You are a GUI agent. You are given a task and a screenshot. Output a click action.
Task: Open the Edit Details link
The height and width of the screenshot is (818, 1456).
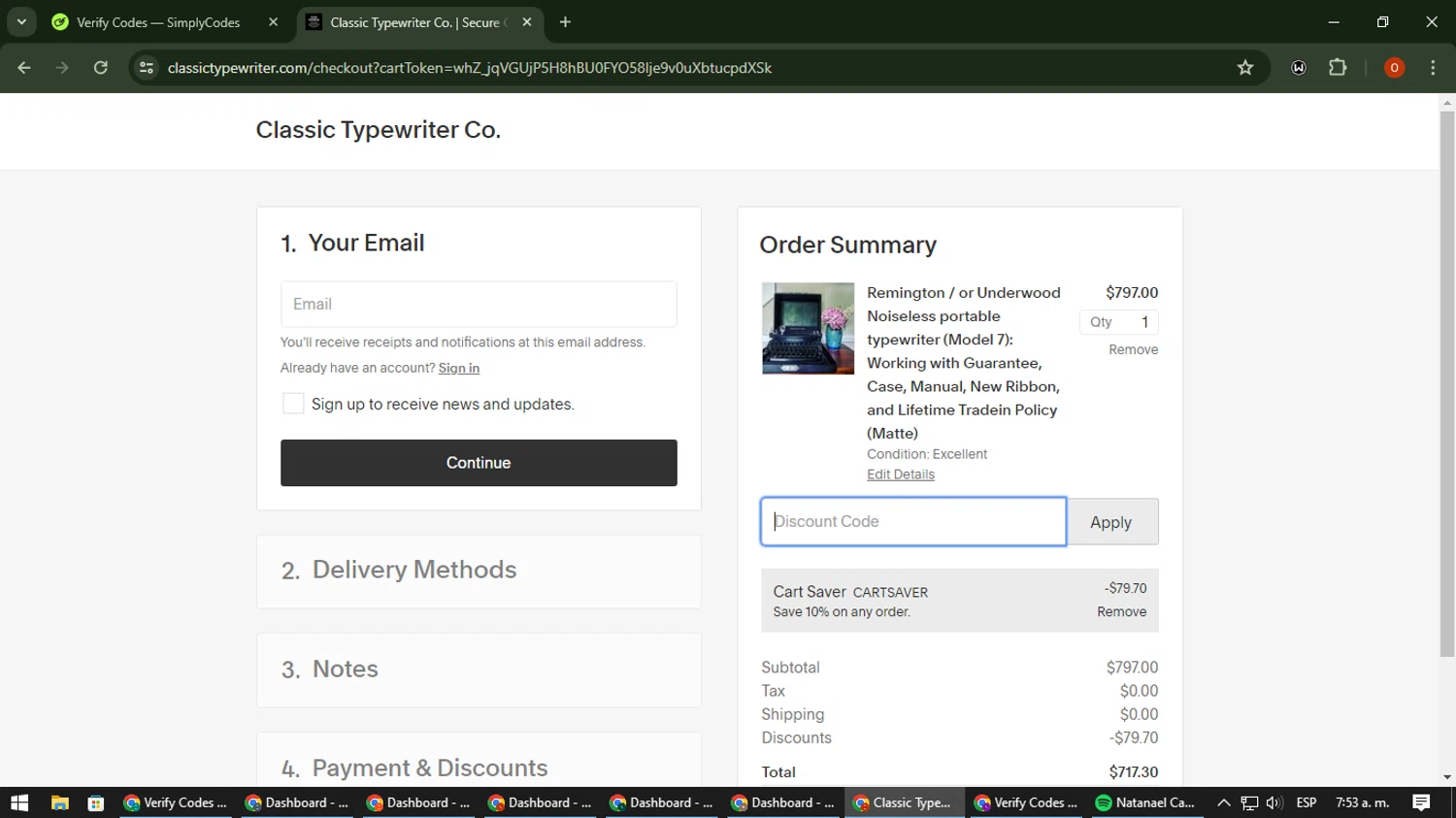coord(901,474)
